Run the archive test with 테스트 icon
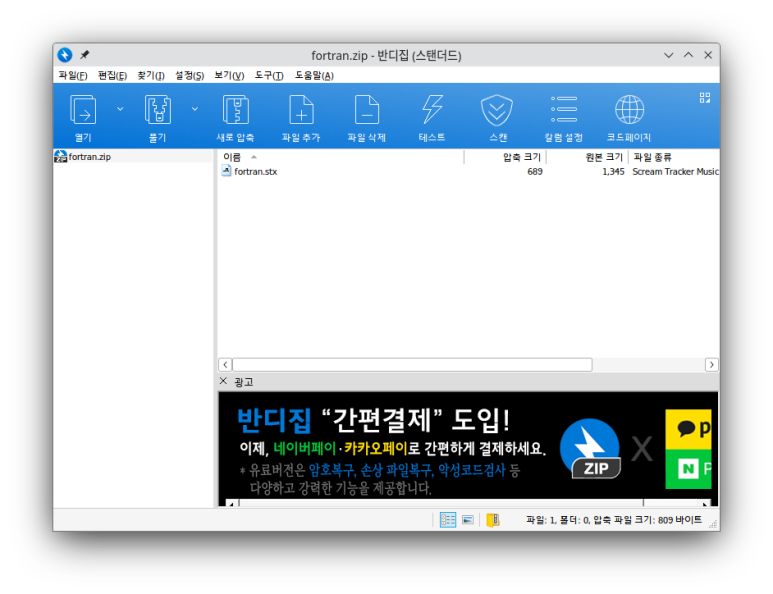Screen dimensions: 773x594 432,117
